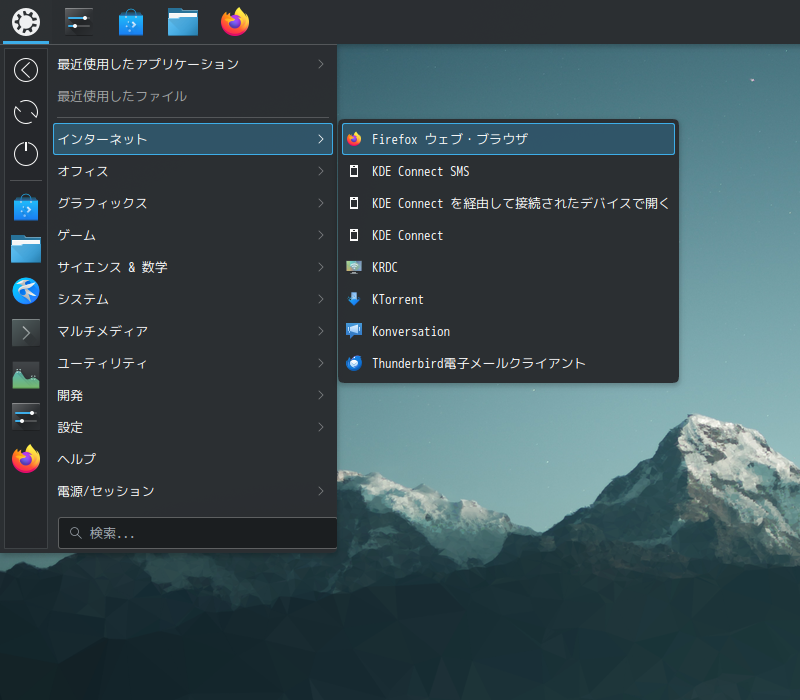Launch KRDC from the submenu
Screen dimensions: 800x700
(x=508, y=267)
